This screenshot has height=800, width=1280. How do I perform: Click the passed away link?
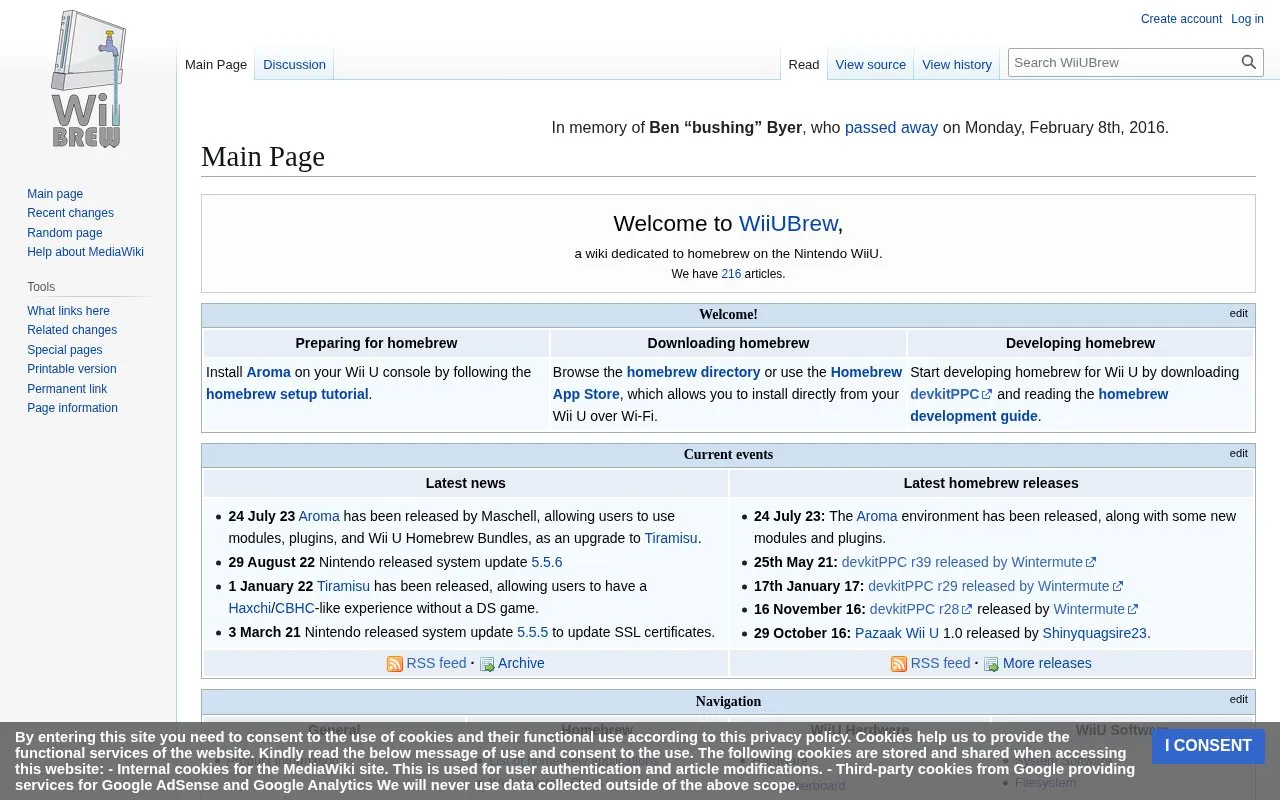(891, 127)
